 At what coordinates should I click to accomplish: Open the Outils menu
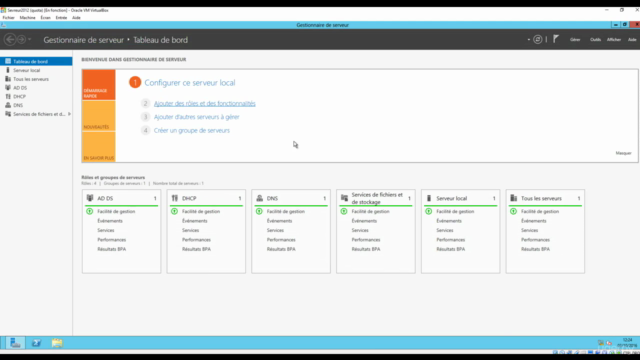(595, 40)
